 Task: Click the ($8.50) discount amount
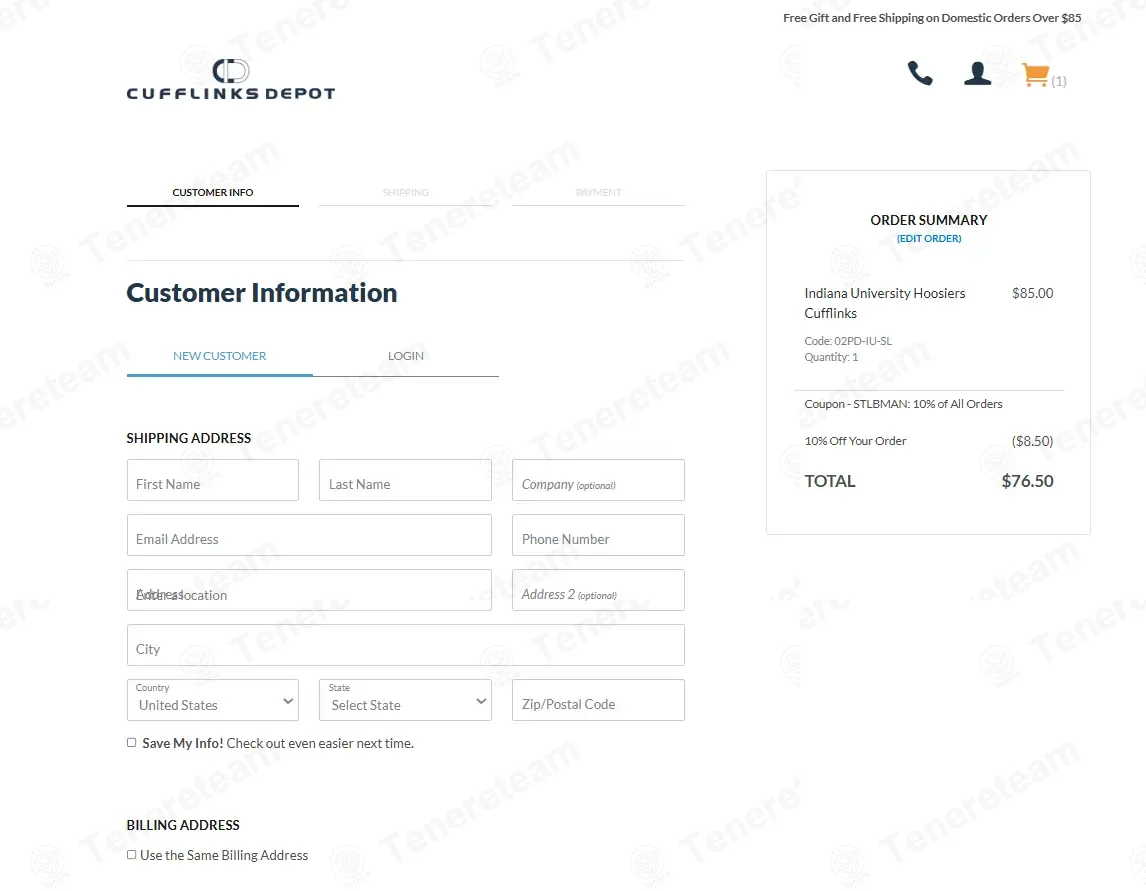[1032, 441]
